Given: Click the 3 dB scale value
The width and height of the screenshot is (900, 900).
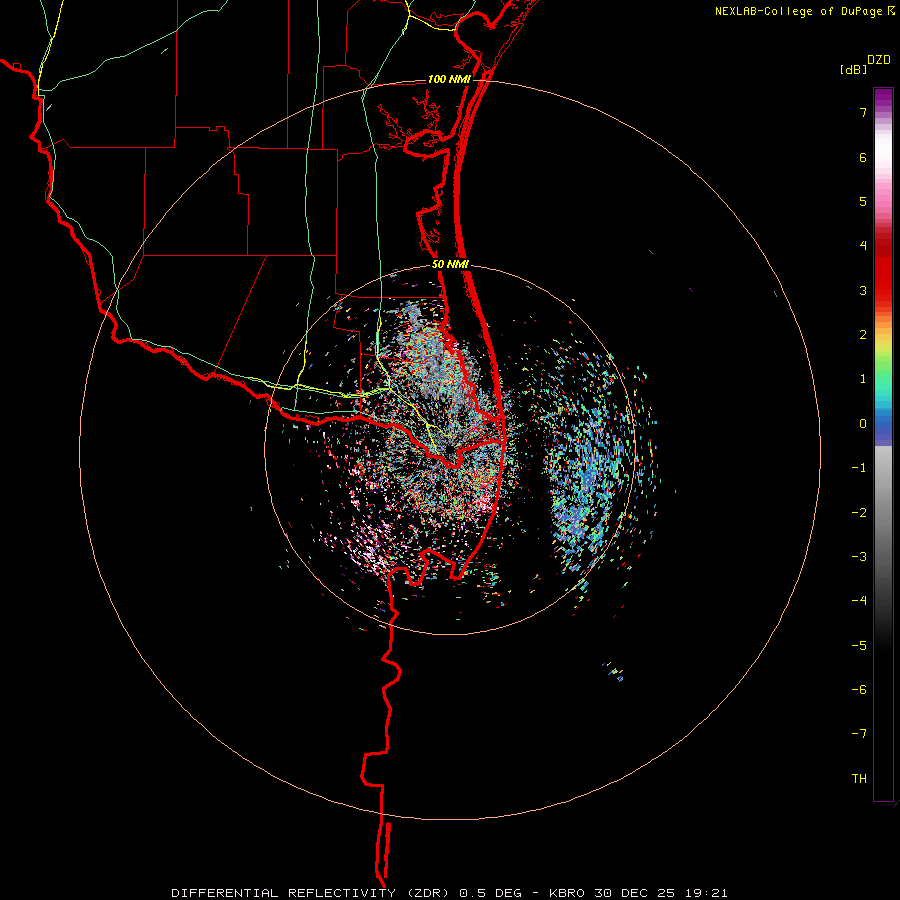Looking at the screenshot, I should (863, 290).
